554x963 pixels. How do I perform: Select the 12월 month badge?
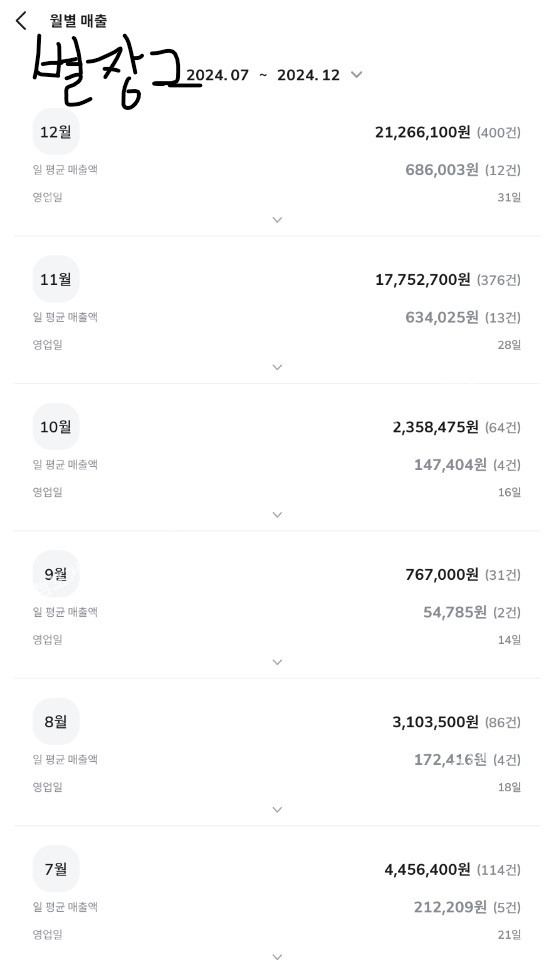56,132
